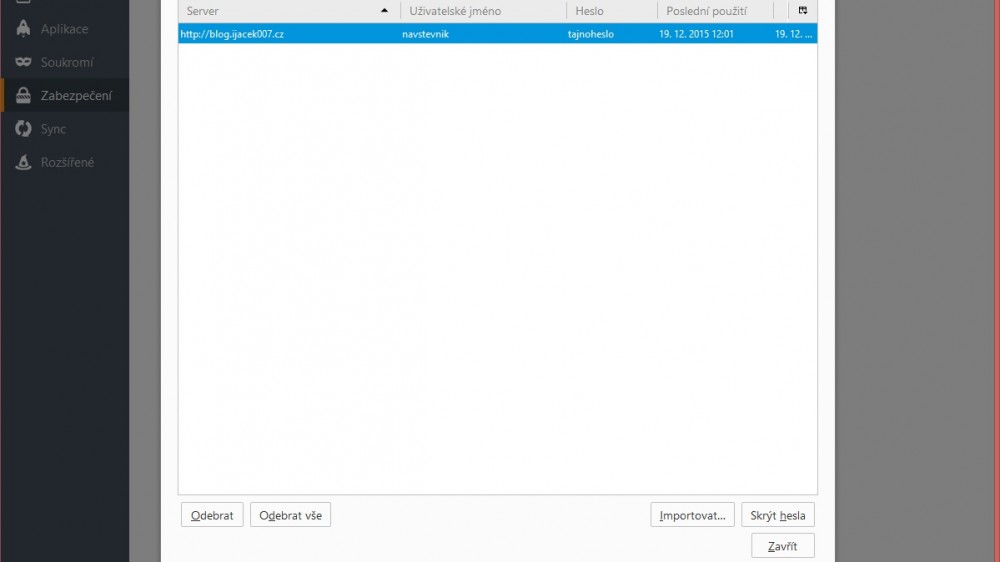
Task: Close the dialog with Zavřít button
Action: pyautogui.click(x=782, y=545)
